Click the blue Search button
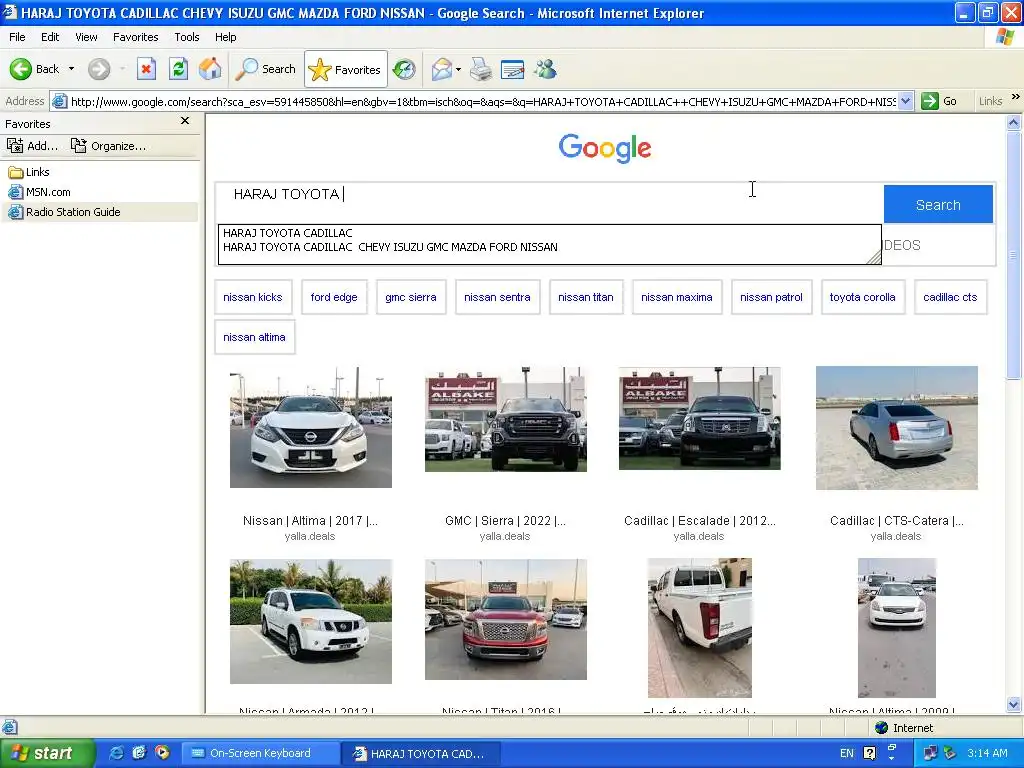The image size is (1024, 768). click(x=938, y=204)
